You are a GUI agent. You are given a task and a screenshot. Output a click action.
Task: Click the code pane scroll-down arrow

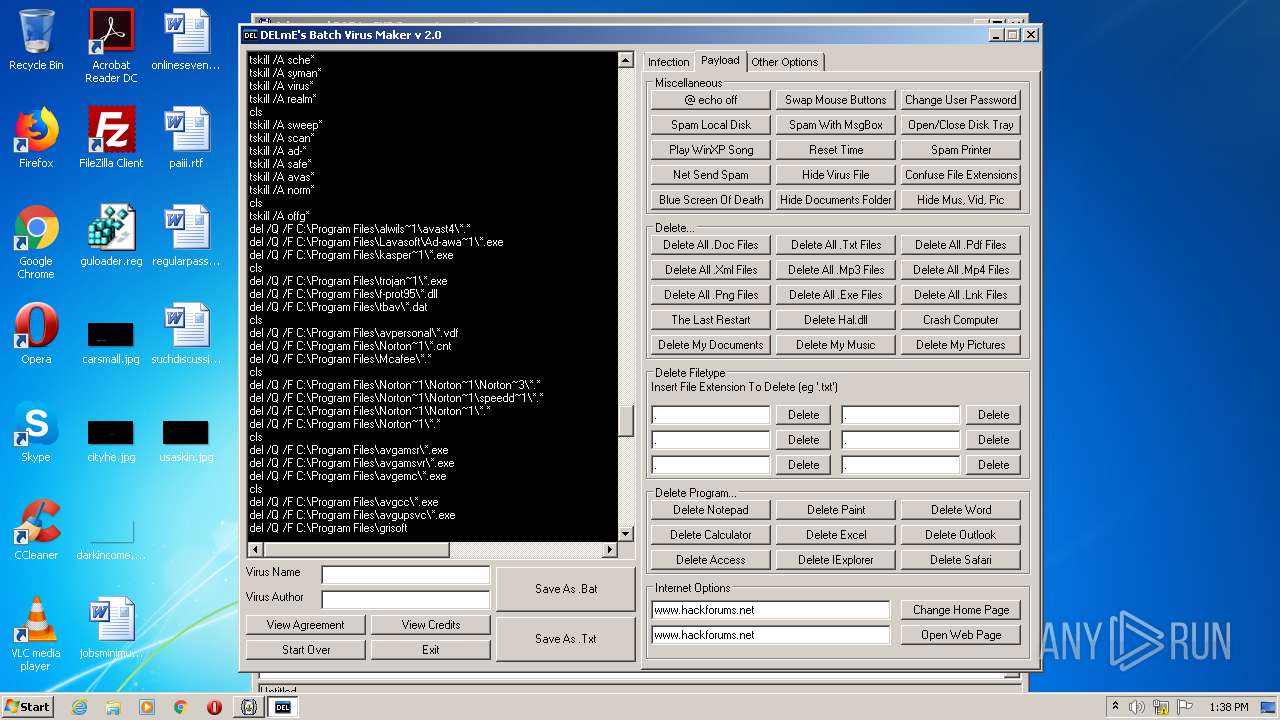[626, 534]
